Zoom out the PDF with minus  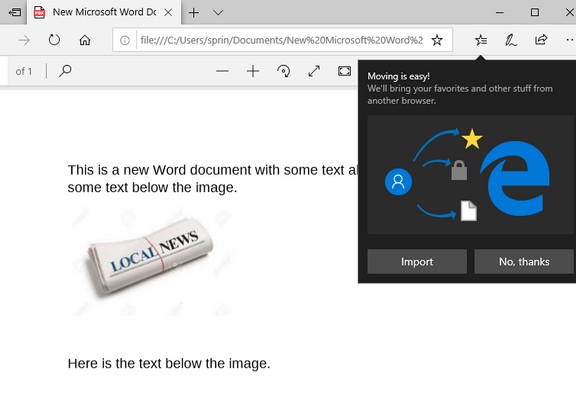[222, 71]
